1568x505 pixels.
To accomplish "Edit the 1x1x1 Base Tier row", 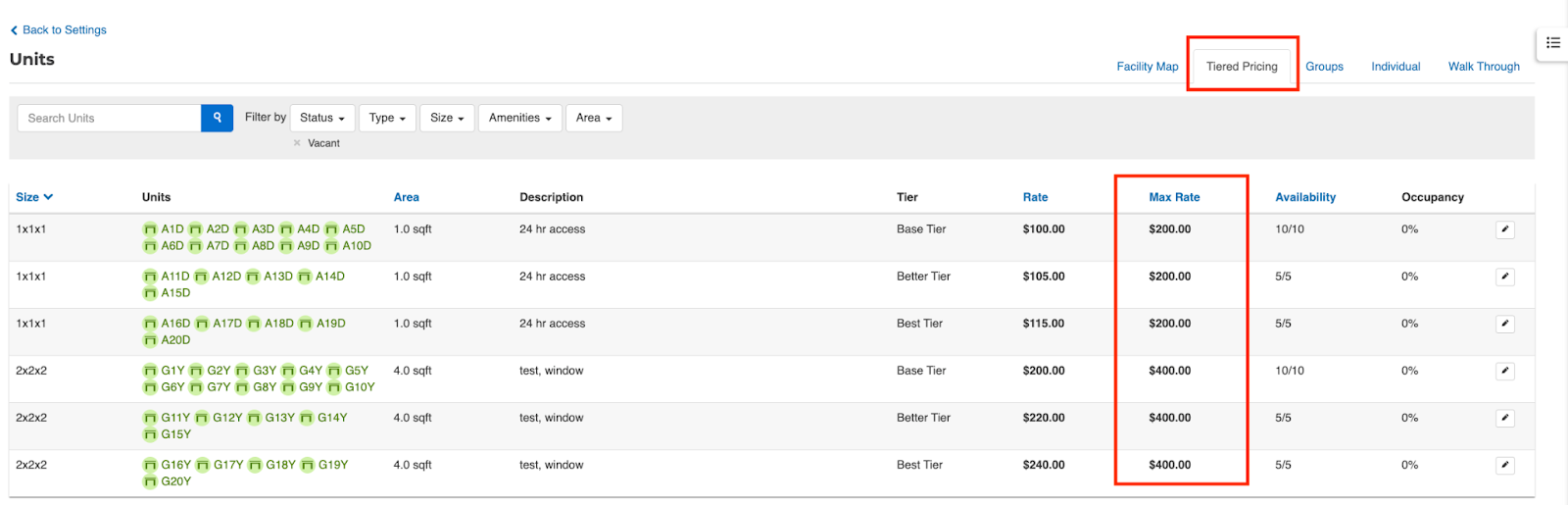I will [x=1504, y=229].
